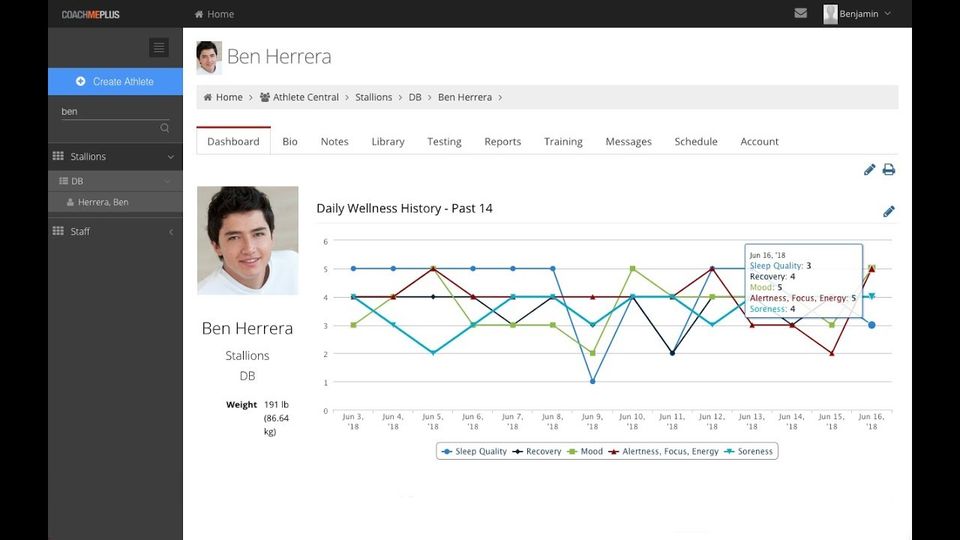Image resolution: width=960 pixels, height=540 pixels.
Task: Click the home icon in top bar
Action: 199,14
